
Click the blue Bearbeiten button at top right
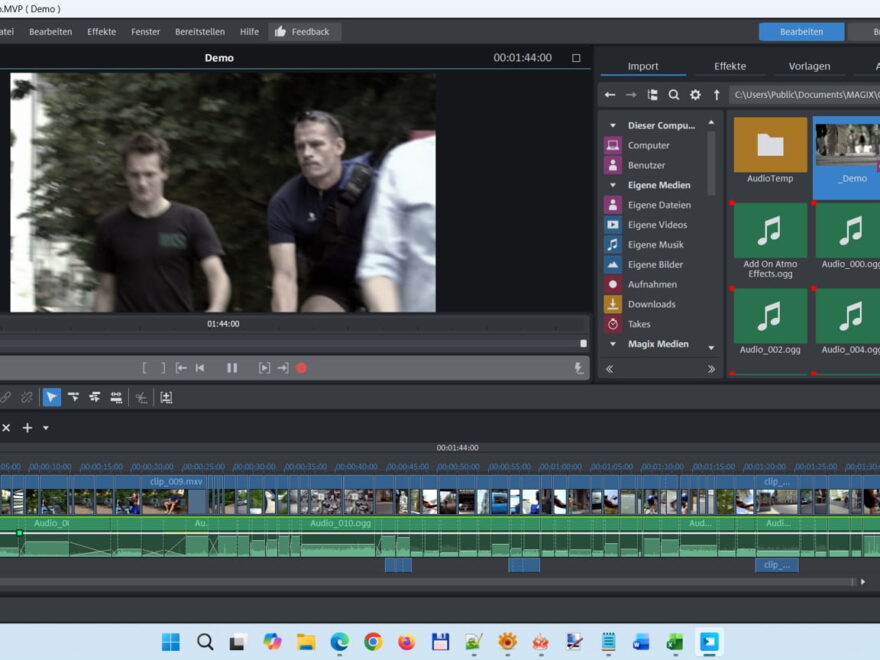click(x=801, y=31)
